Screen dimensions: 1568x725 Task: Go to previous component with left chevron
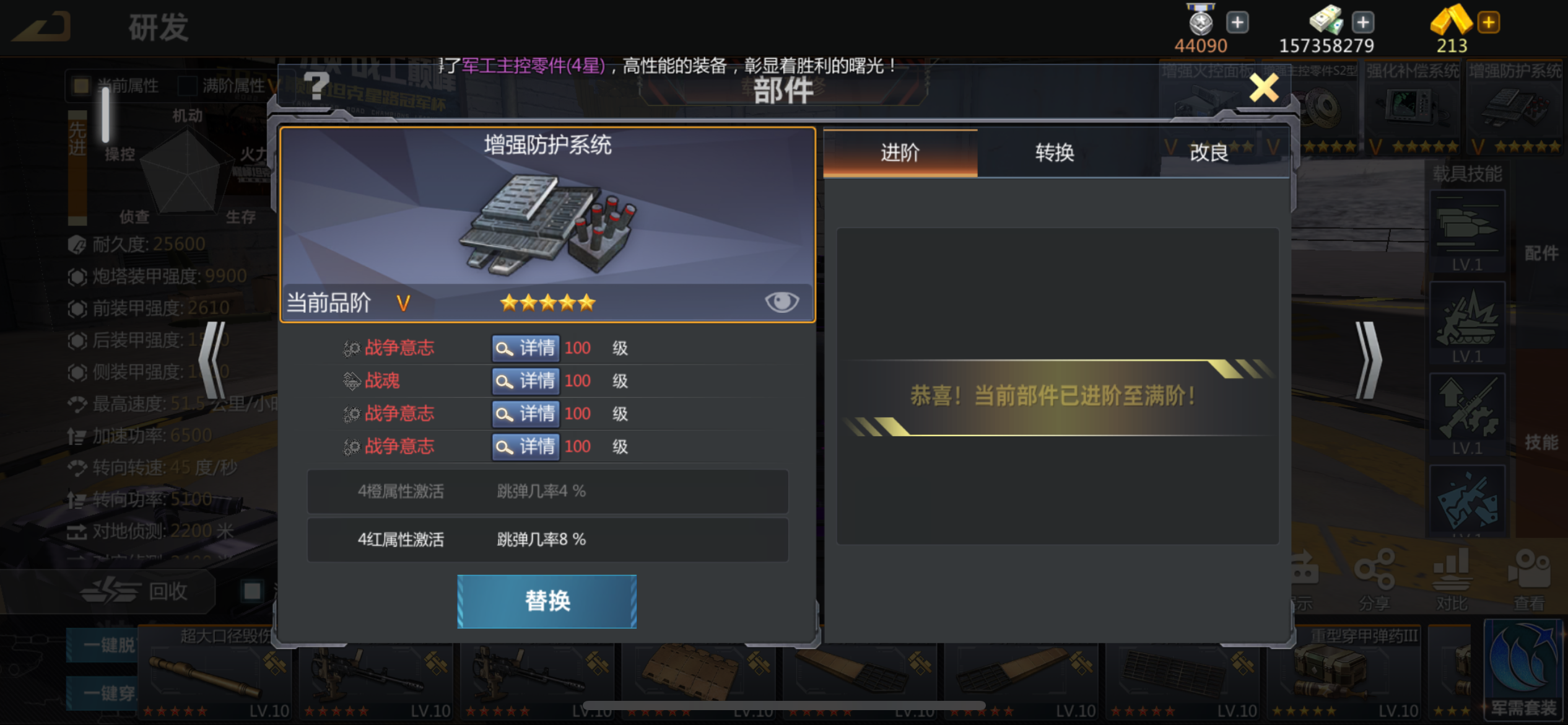pos(212,360)
